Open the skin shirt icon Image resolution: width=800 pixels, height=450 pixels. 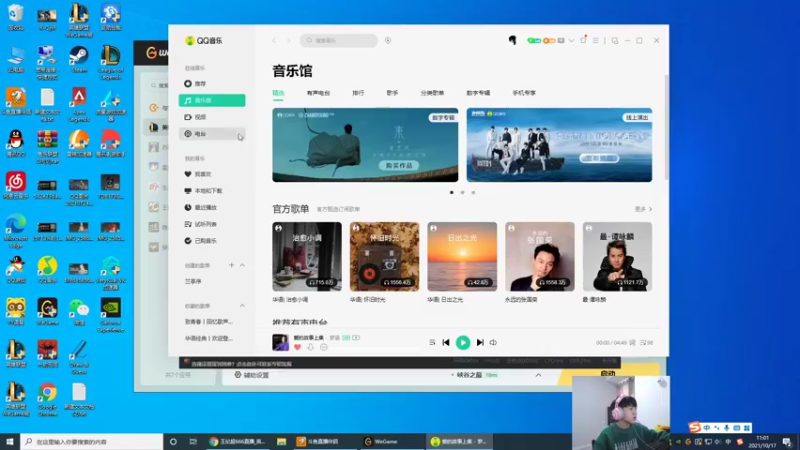[x=583, y=40]
